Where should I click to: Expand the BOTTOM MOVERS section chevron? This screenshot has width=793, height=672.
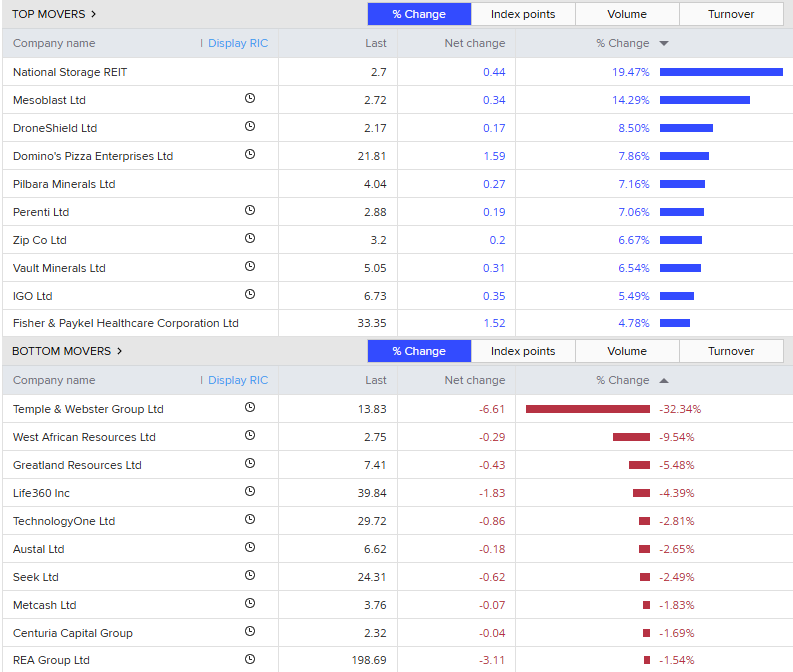tap(120, 351)
